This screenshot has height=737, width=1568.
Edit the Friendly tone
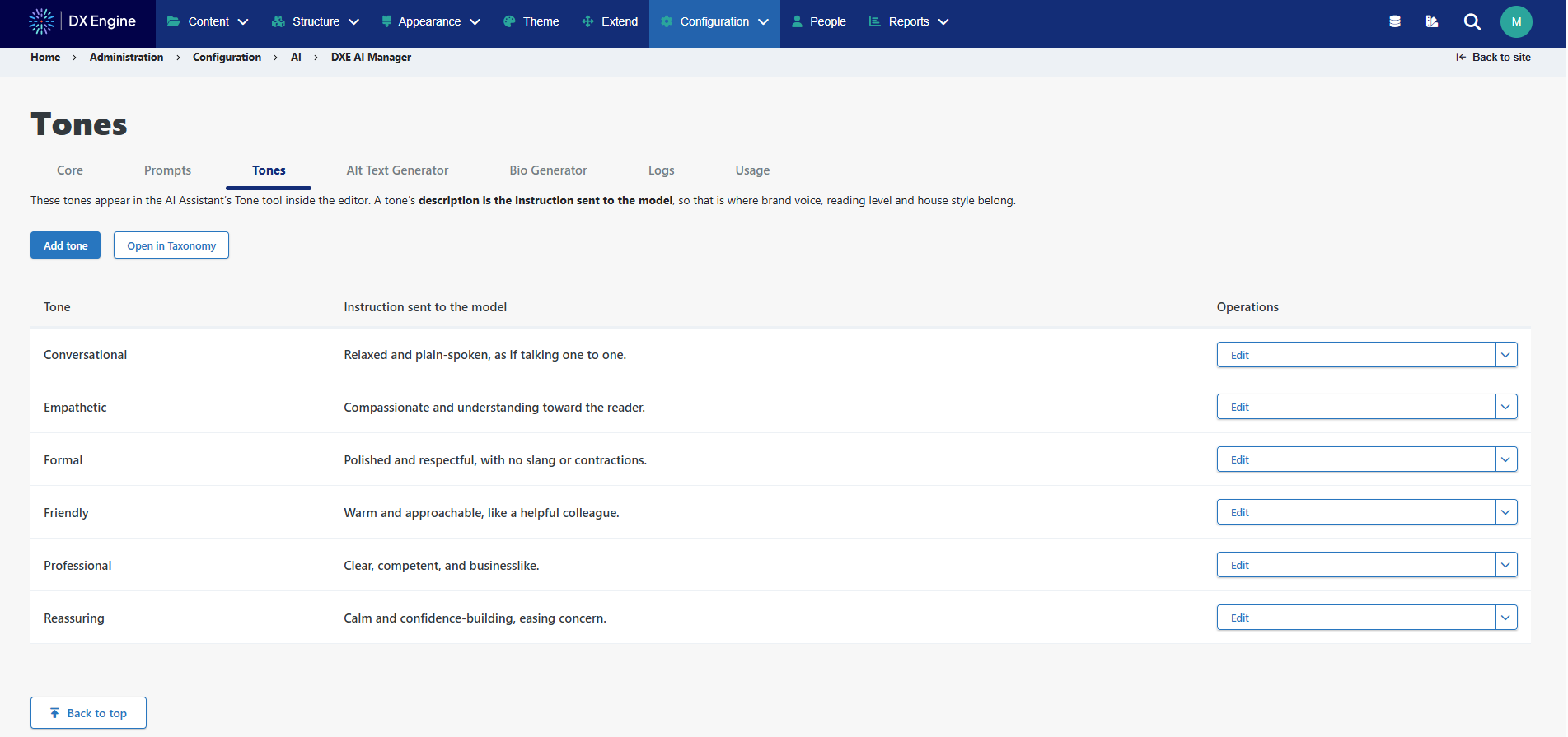tap(1356, 512)
